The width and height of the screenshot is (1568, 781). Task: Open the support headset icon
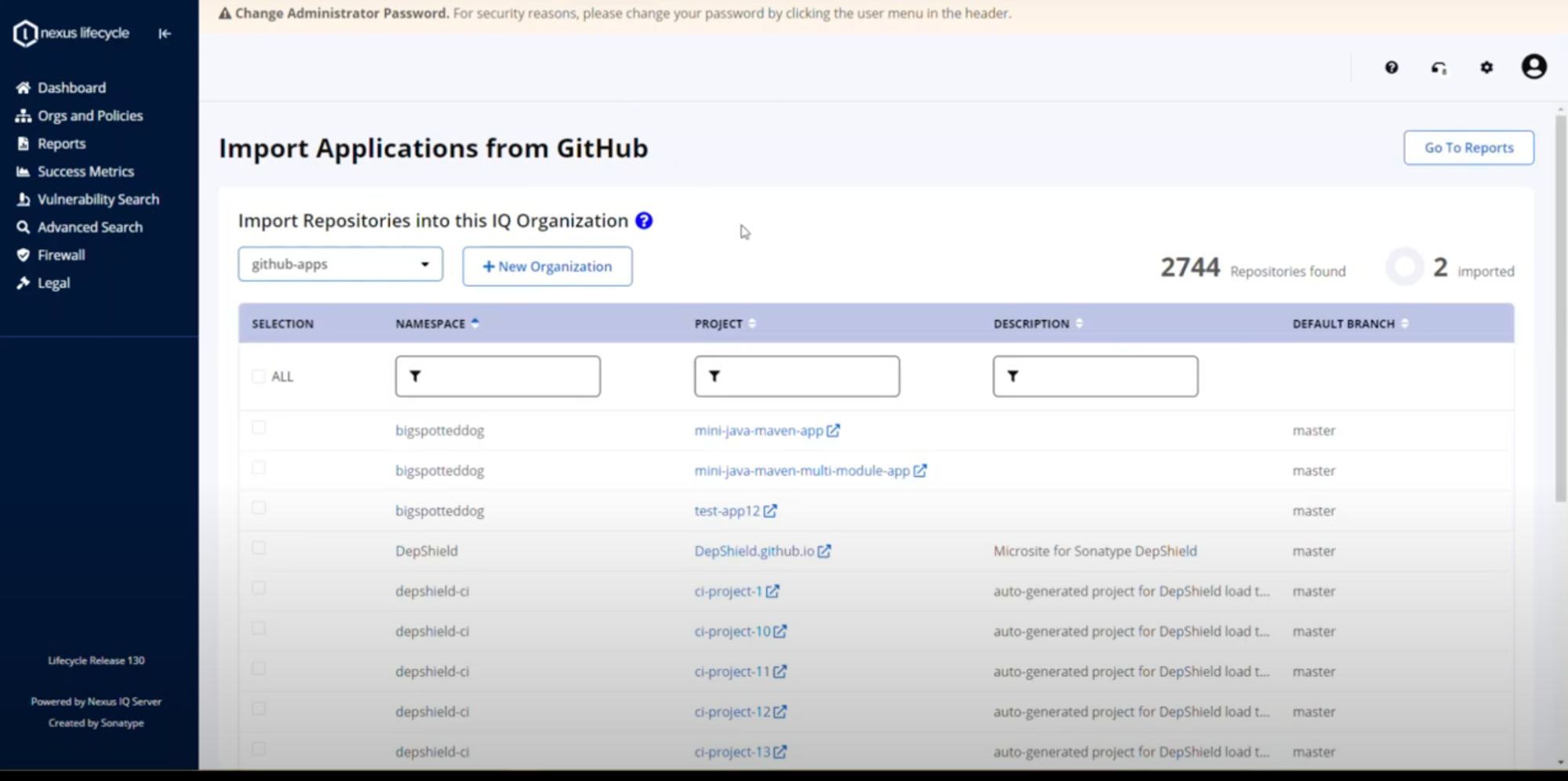(1439, 67)
